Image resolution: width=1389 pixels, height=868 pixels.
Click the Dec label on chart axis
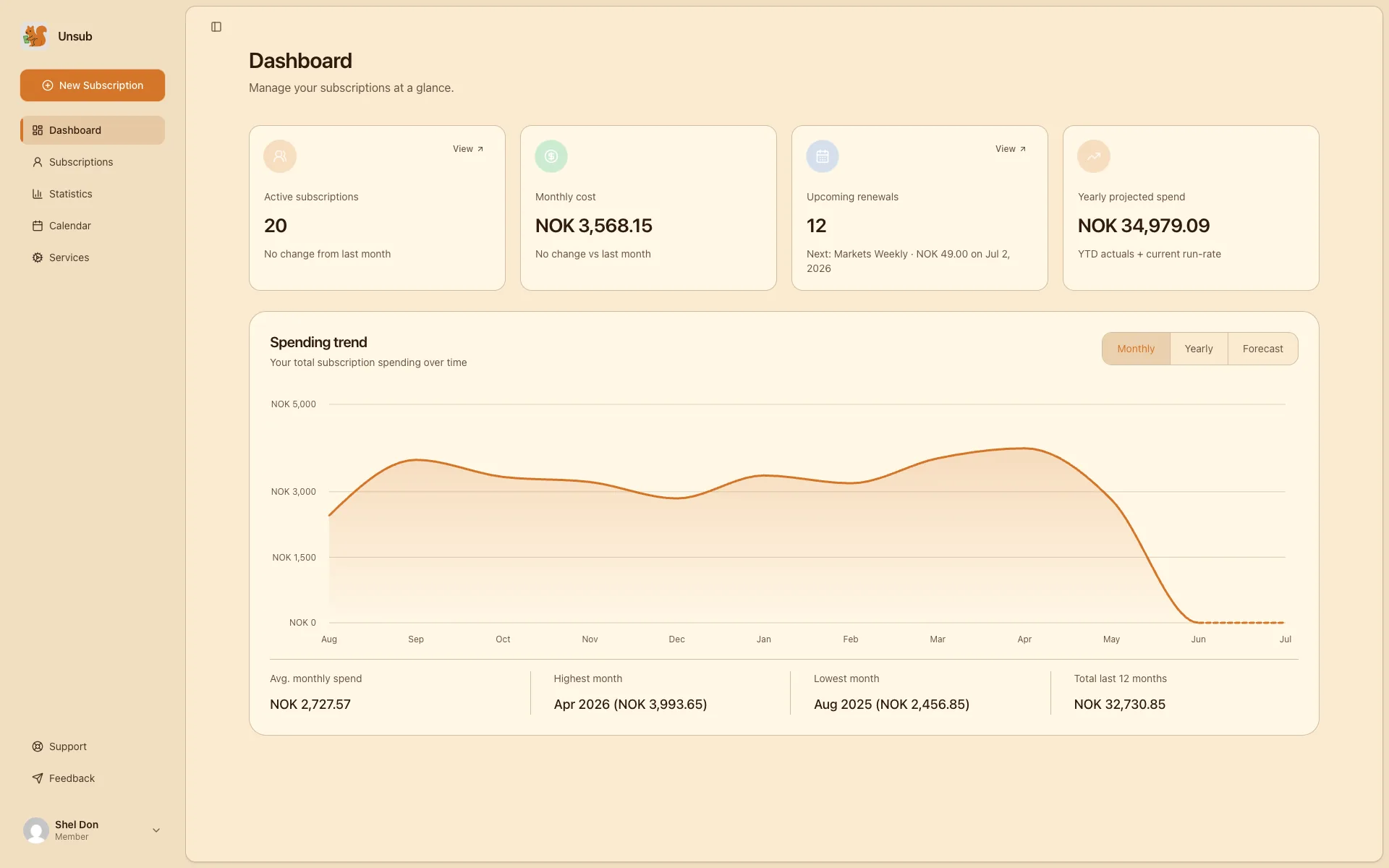point(676,639)
